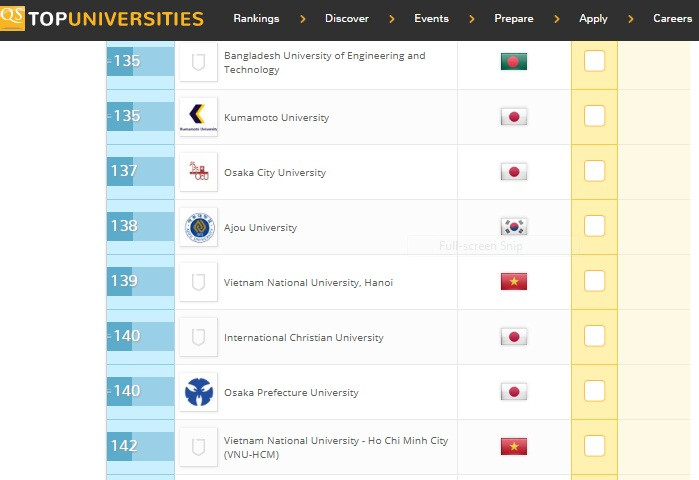Open the Osaka City University link

point(274,173)
